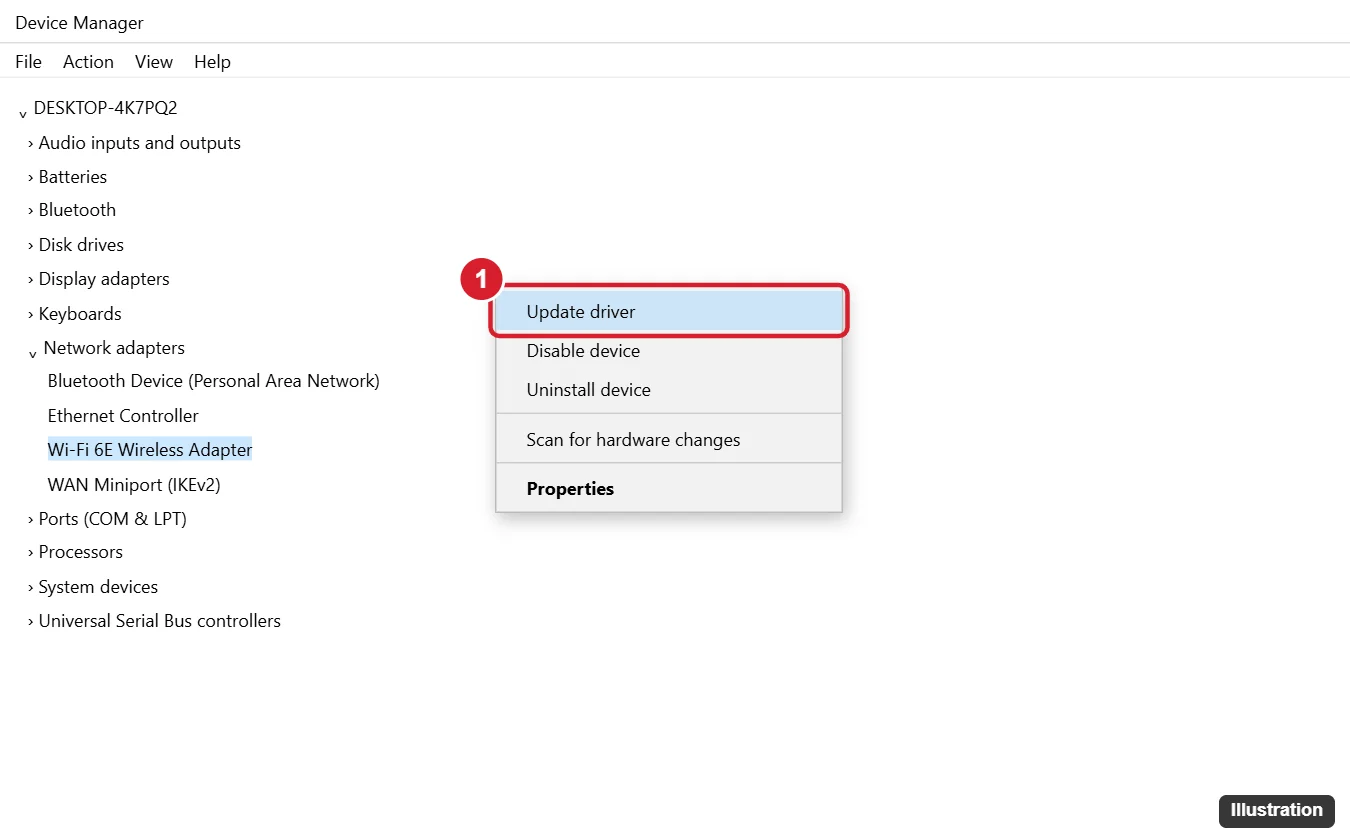Screen dimensions: 1350x840
Task: Select WAN Miniport (IKEv2) device
Action: tap(134, 485)
